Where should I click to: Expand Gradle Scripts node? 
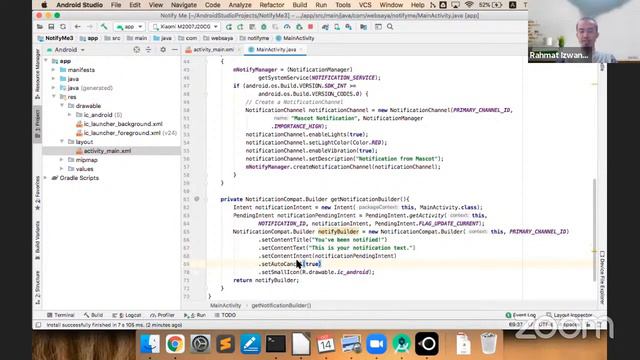tap(46, 178)
